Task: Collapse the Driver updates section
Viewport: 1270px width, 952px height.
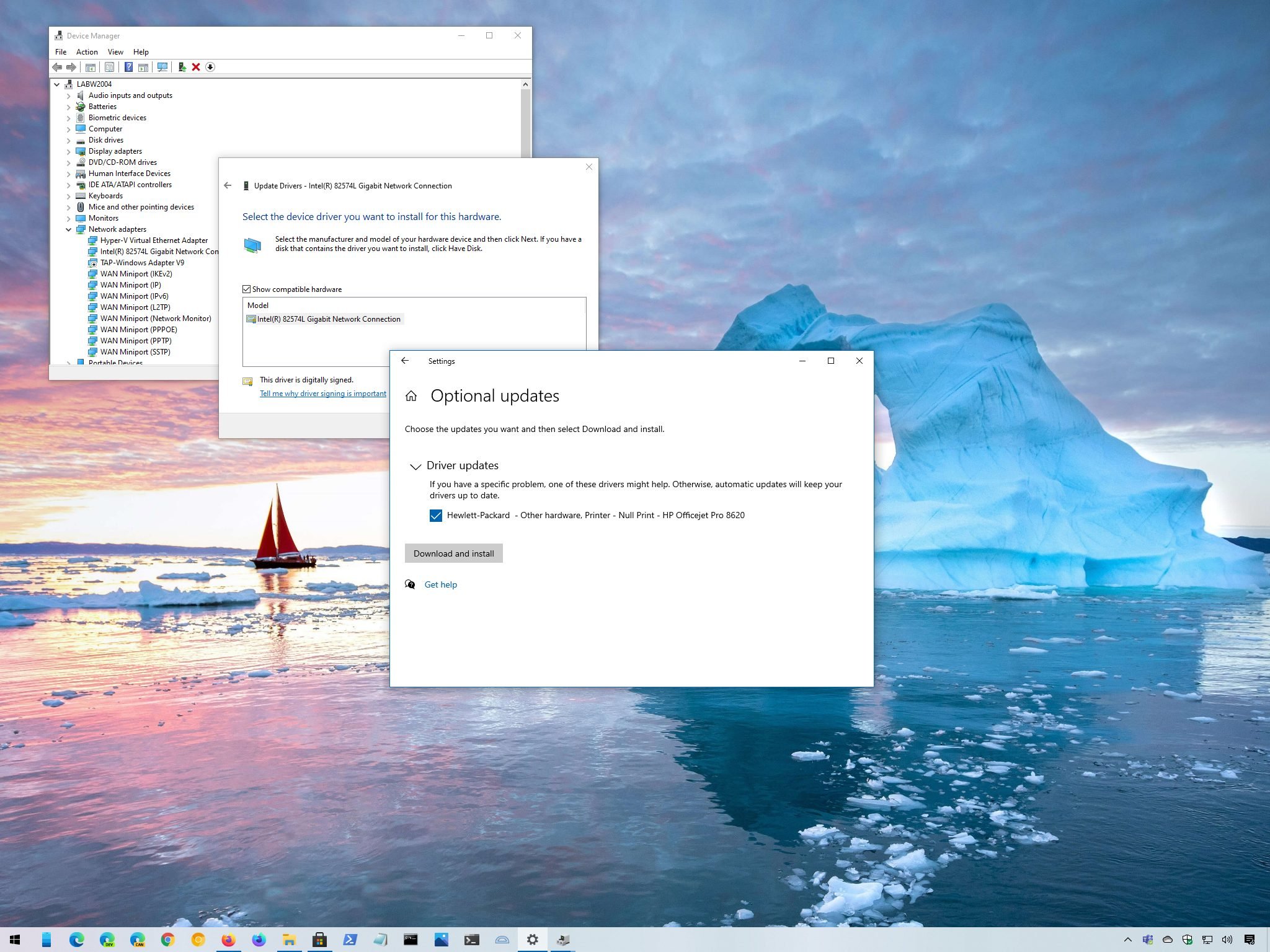Action: pos(415,466)
